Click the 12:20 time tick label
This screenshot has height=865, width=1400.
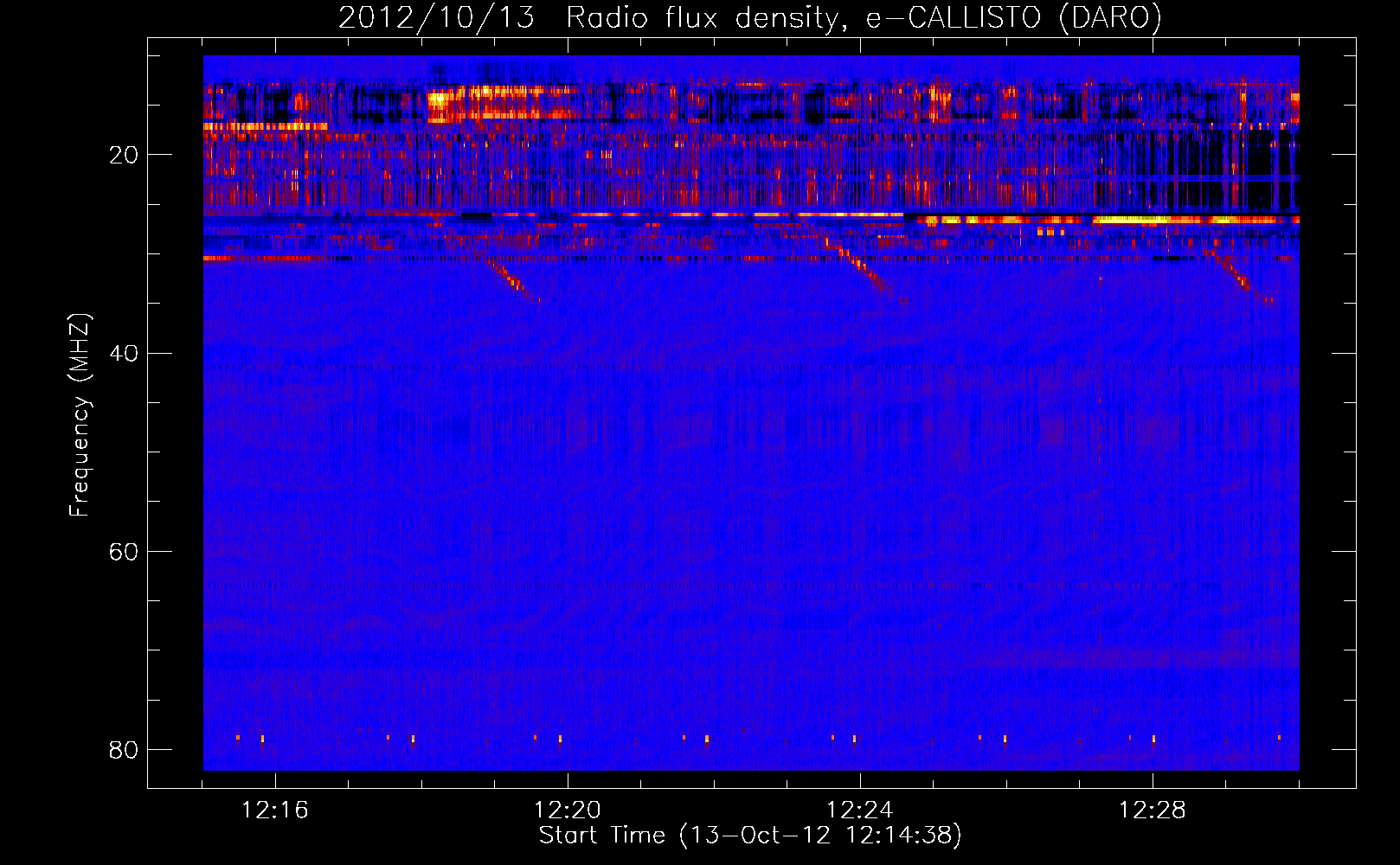click(567, 811)
